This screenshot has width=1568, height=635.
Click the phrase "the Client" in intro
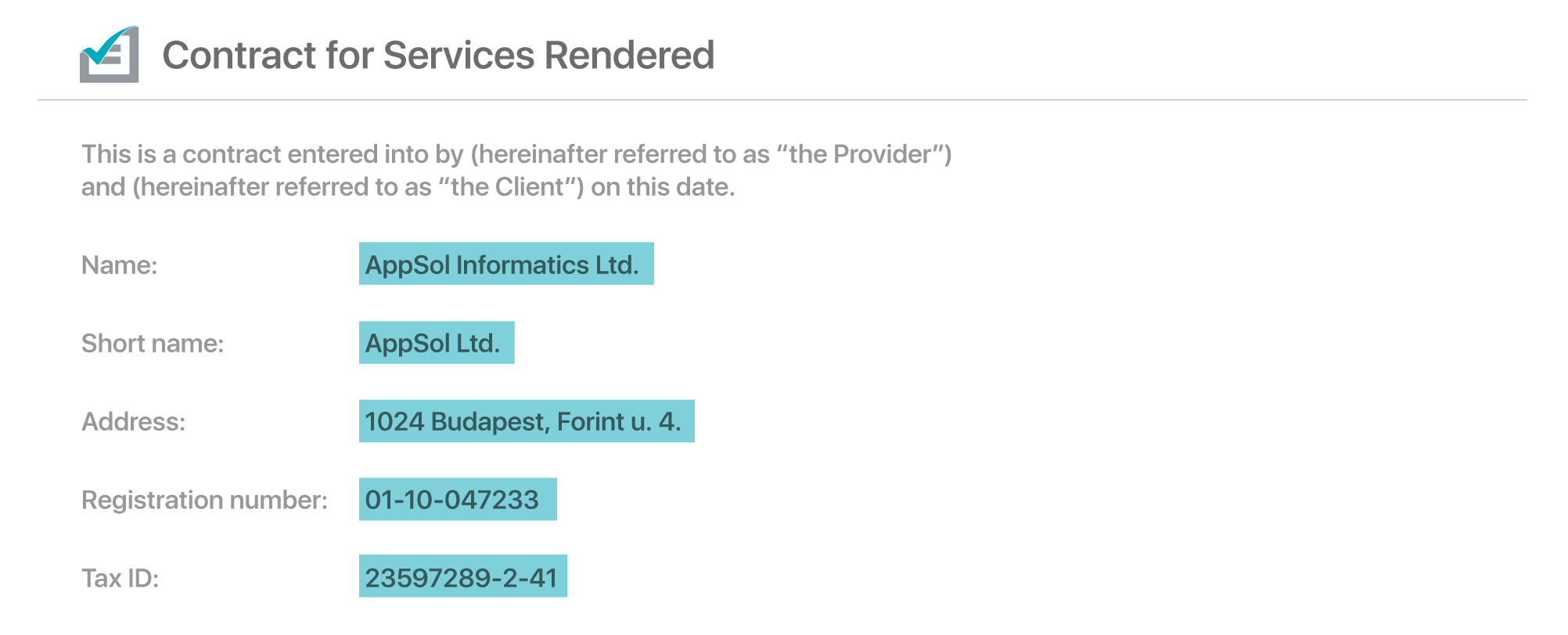(x=507, y=187)
